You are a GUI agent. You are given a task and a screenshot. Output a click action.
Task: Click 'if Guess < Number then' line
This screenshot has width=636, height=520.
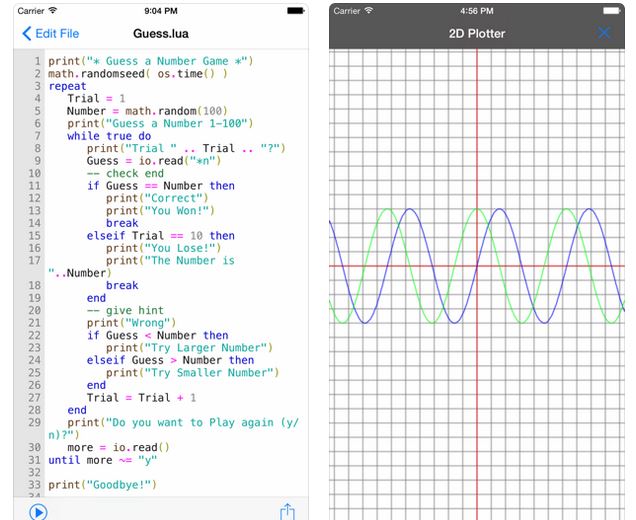[157, 335]
